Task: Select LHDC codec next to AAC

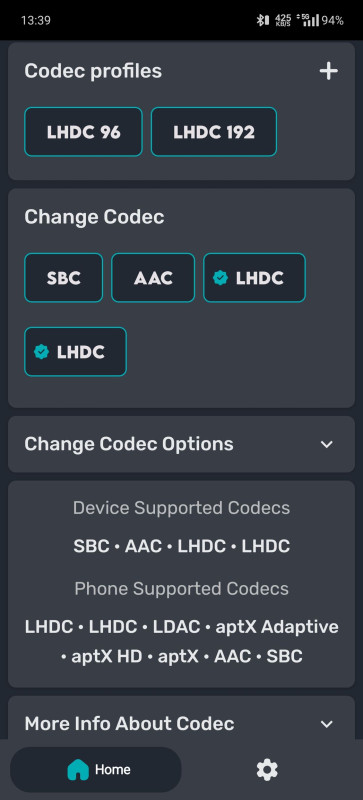Action: pos(254,278)
